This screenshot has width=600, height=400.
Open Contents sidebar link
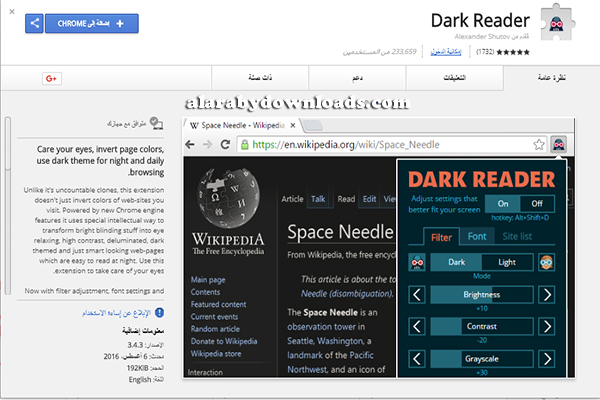pyautogui.click(x=205, y=292)
